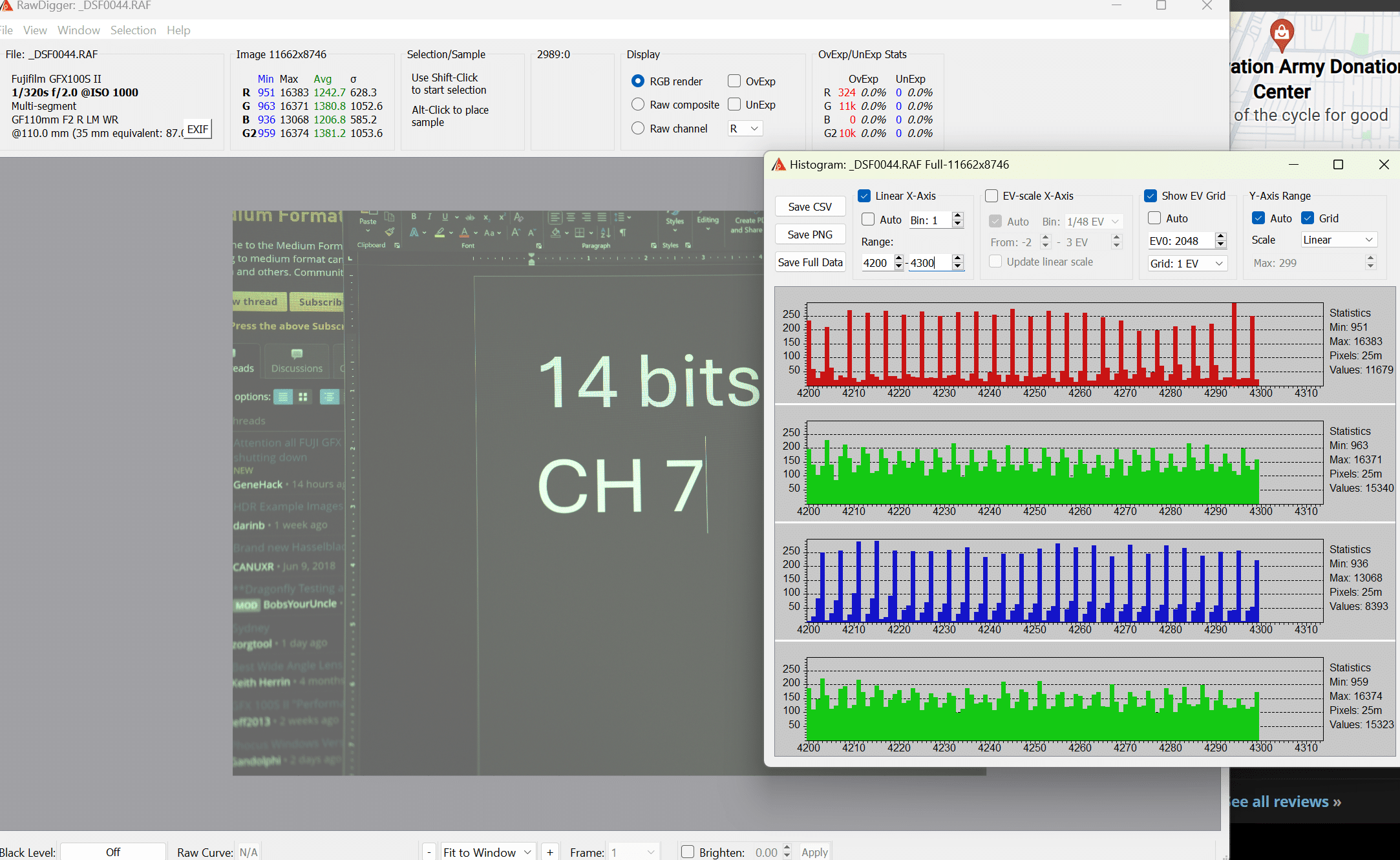Click the Apply button

pos(814,852)
